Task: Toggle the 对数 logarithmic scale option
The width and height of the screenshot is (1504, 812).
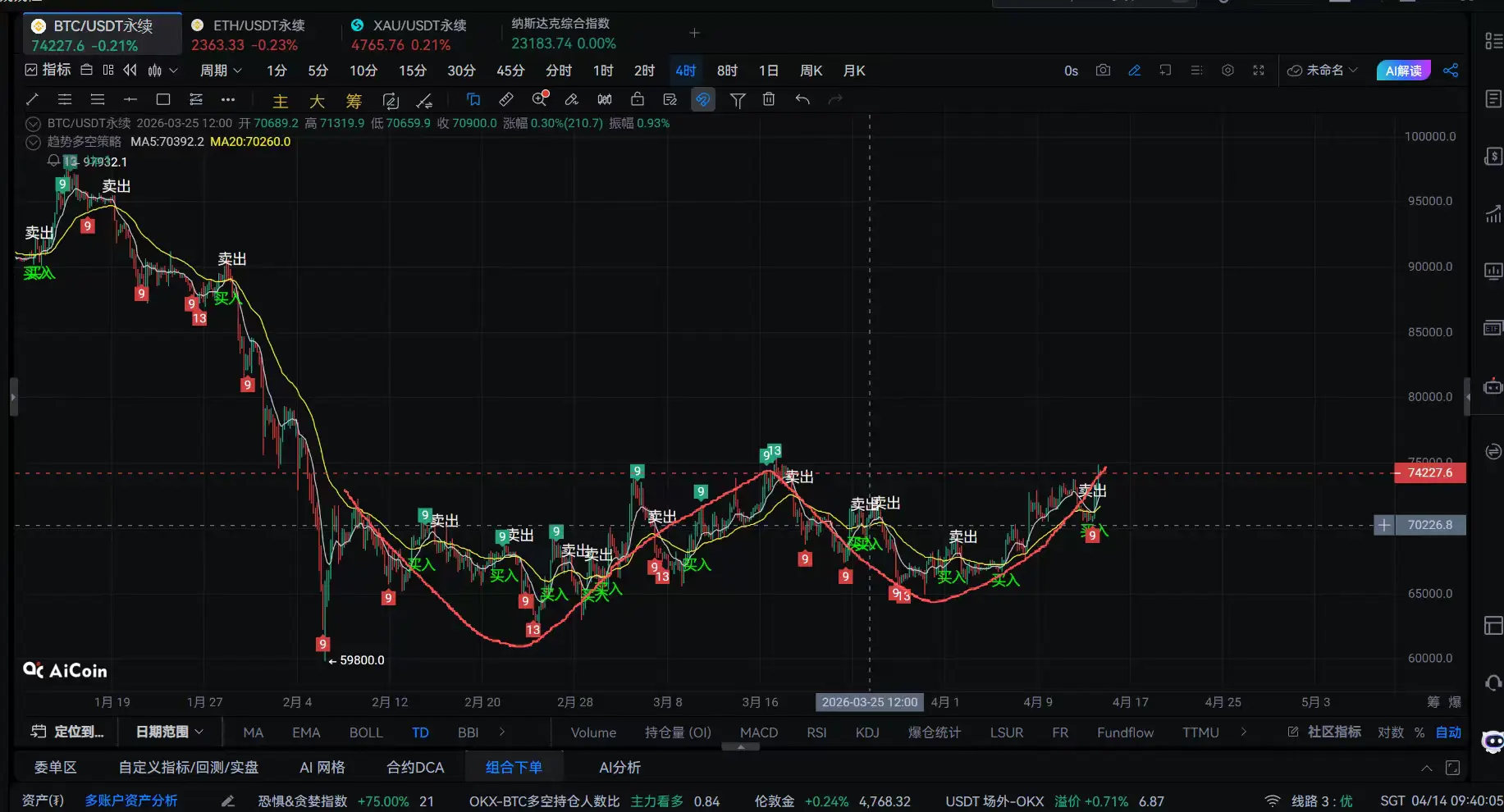Action: [x=1390, y=732]
